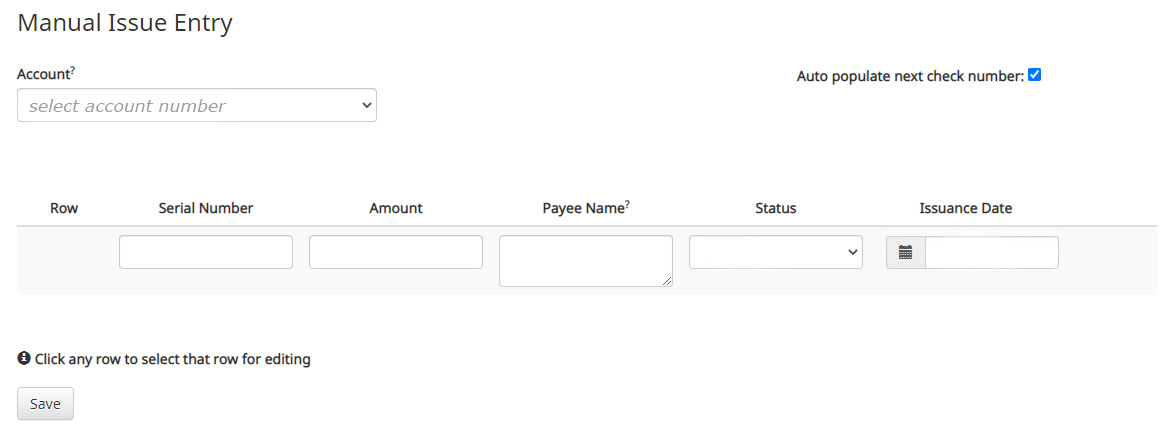Screen dimensions: 1172x431
Task: Click the Payee Name help question mark
Action: coord(627,204)
